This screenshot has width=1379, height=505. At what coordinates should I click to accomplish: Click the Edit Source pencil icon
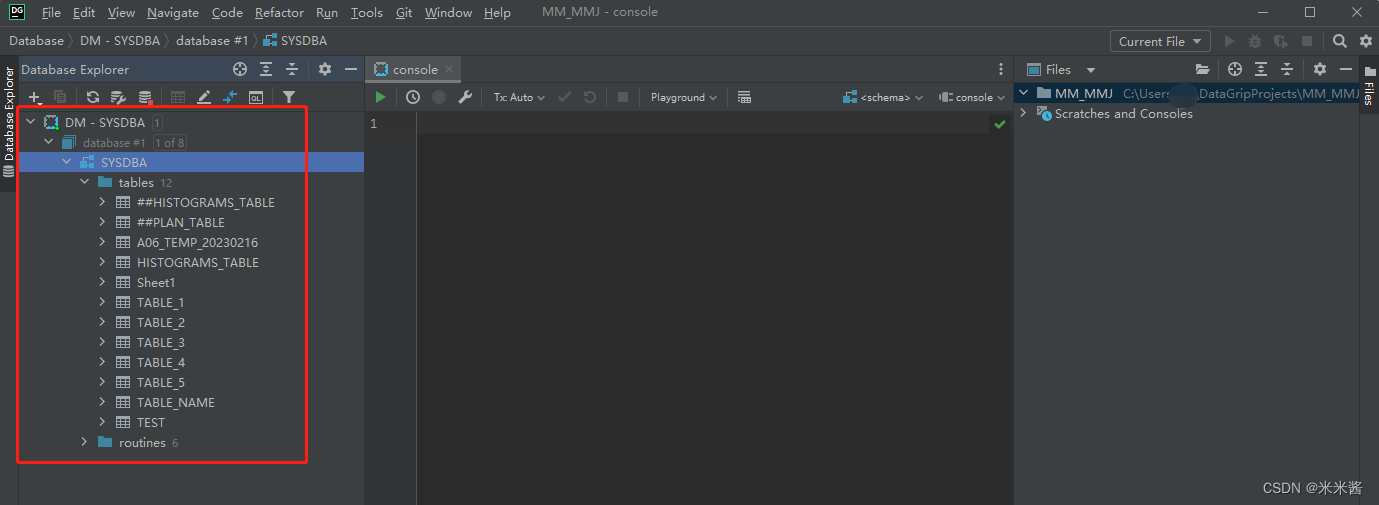coord(204,97)
